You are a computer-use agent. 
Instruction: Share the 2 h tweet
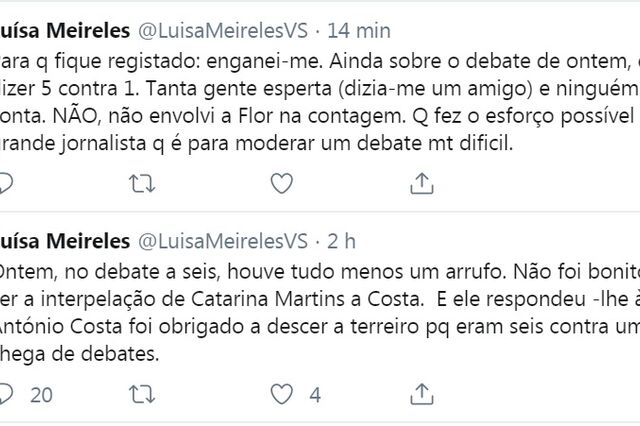point(421,394)
